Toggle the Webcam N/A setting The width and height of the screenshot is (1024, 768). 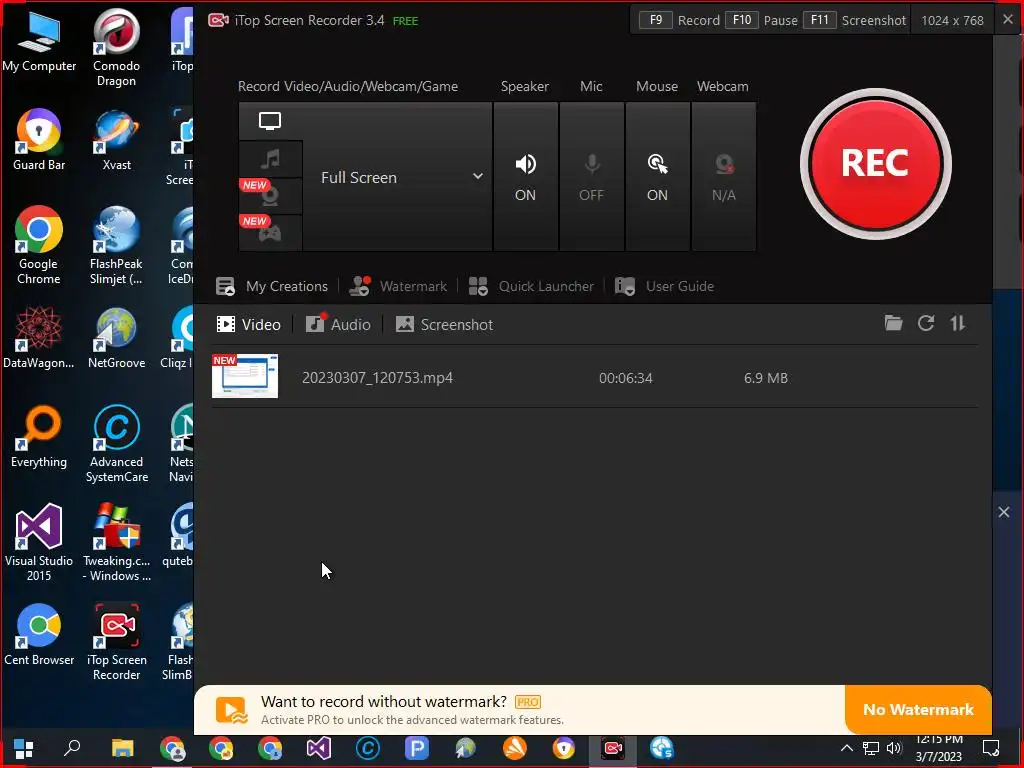coord(724,177)
